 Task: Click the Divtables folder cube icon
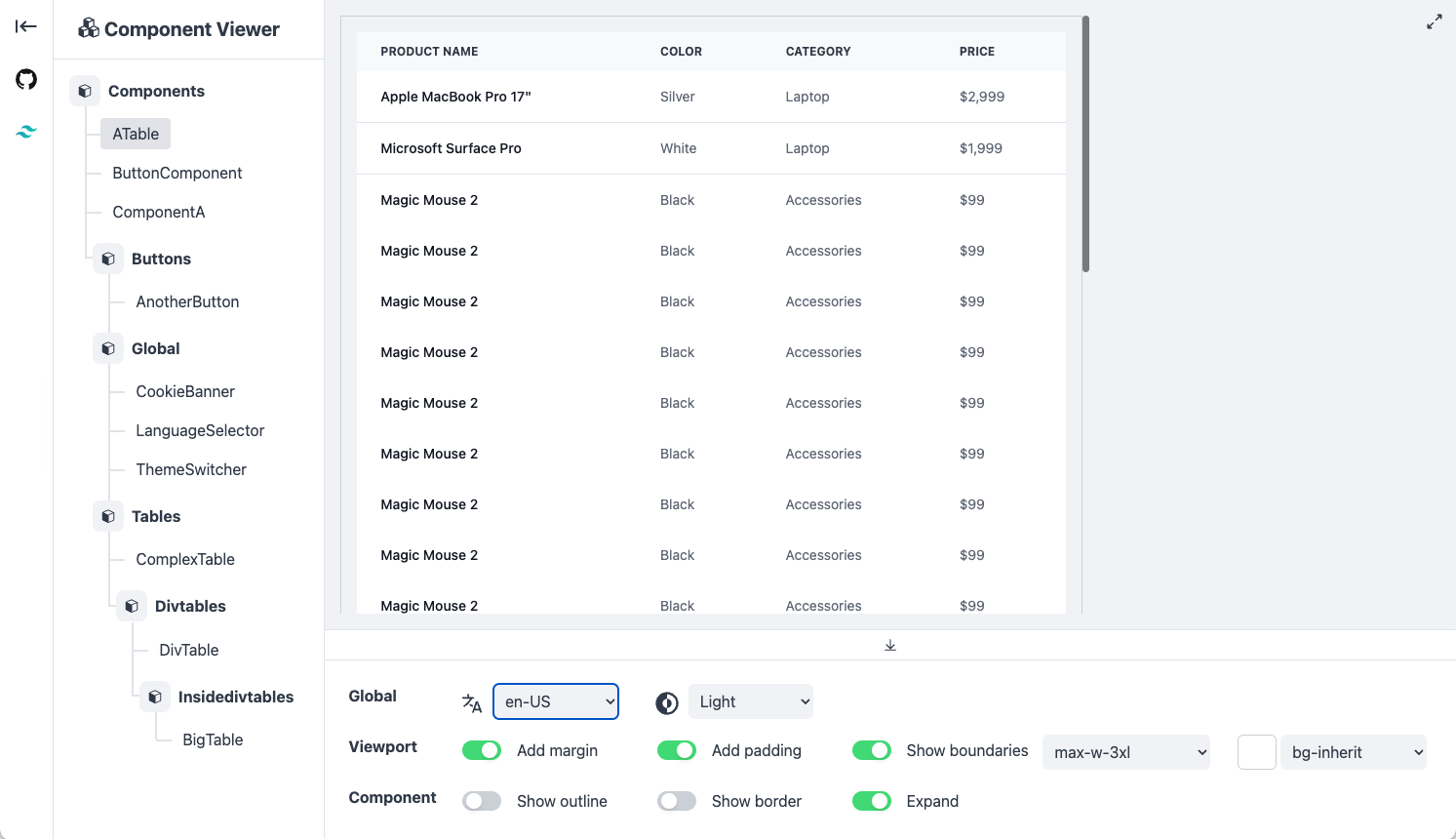pyautogui.click(x=132, y=606)
